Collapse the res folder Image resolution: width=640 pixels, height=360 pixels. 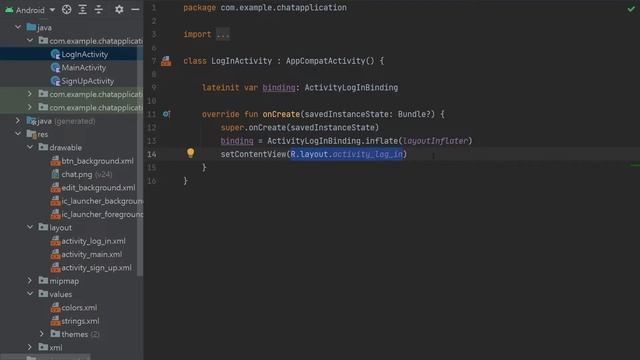pos(18,134)
